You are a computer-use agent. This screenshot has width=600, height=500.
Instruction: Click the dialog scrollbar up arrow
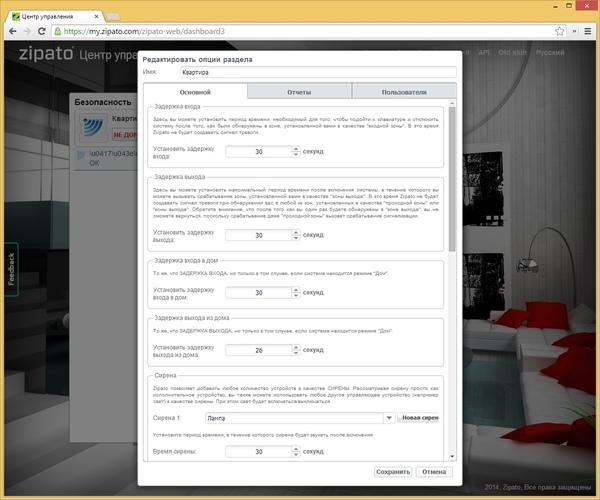[452, 103]
